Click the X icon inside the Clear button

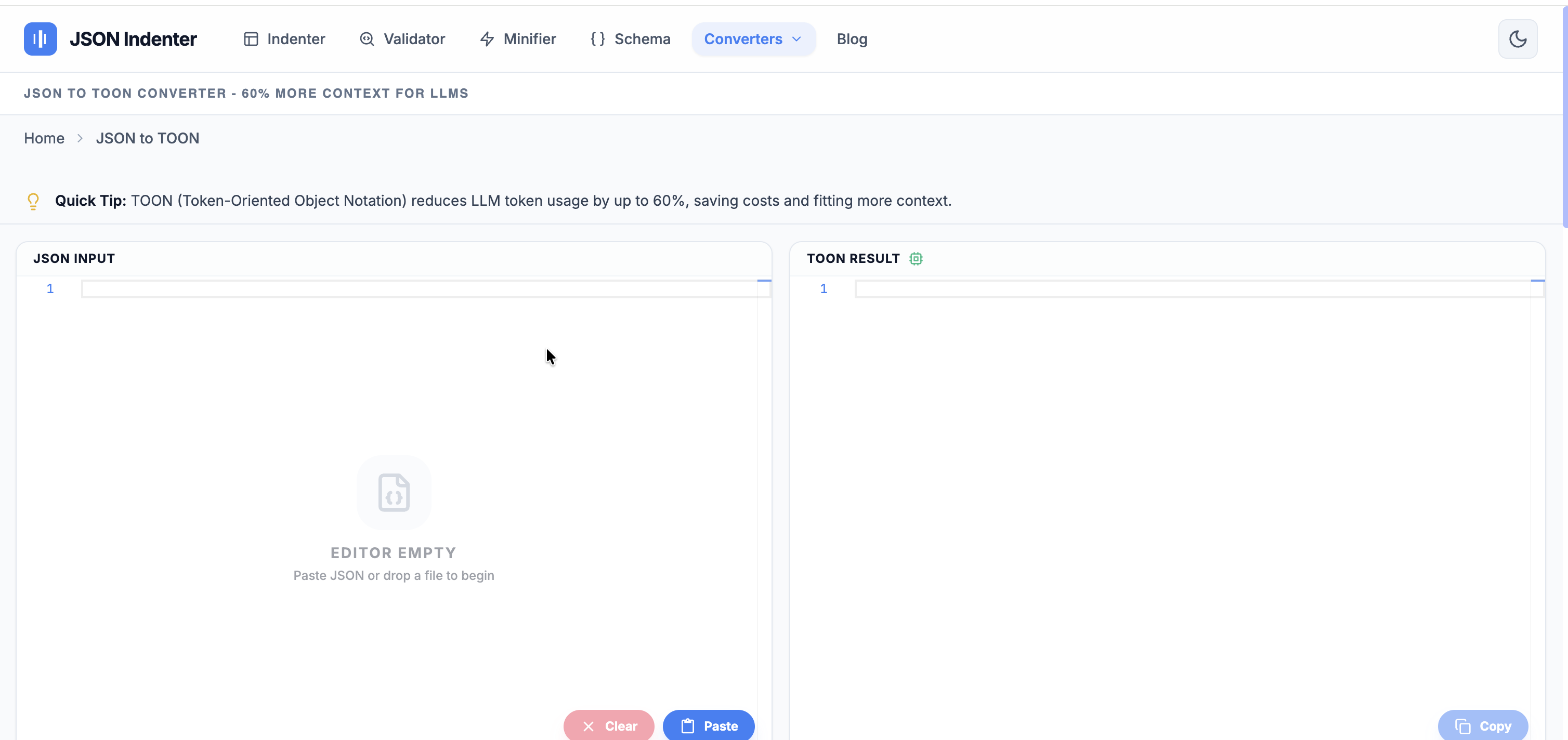click(587, 725)
